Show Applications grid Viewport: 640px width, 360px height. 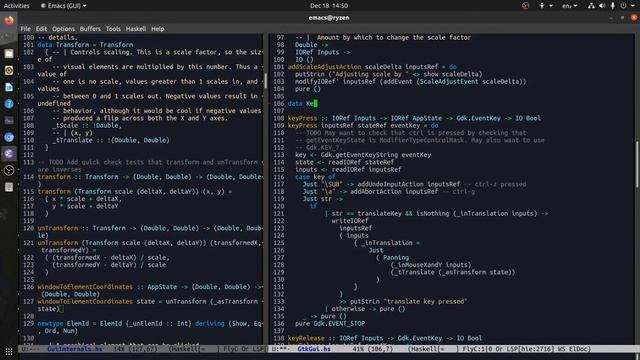(9, 351)
